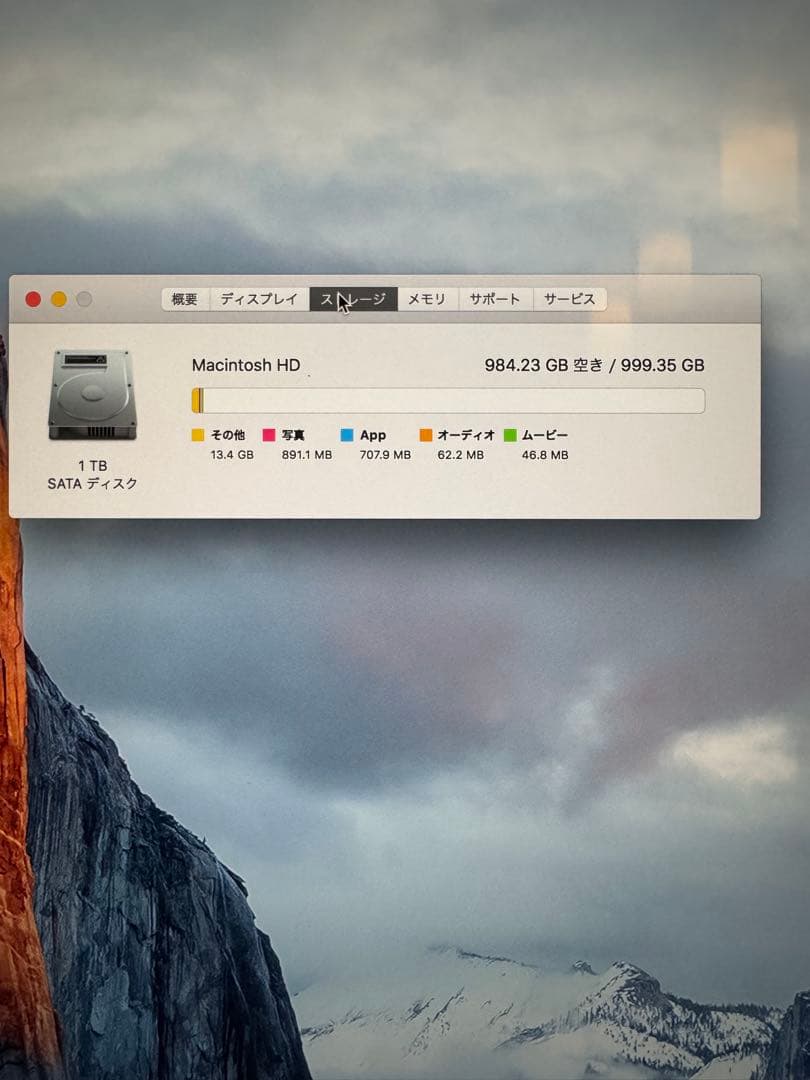Click the 891.1 MB value under 写真
The width and height of the screenshot is (810, 1080).
(x=302, y=456)
